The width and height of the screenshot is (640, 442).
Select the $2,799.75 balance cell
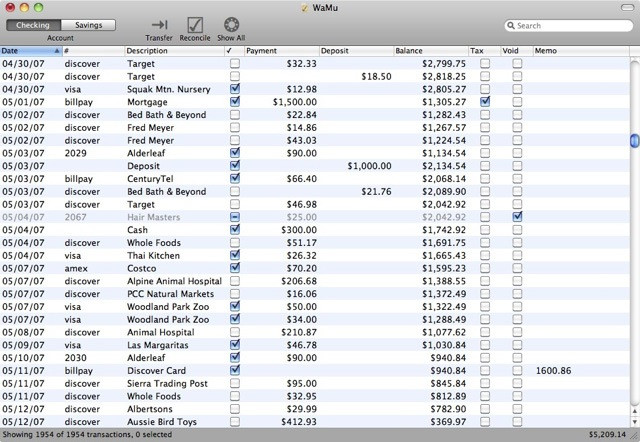point(444,64)
